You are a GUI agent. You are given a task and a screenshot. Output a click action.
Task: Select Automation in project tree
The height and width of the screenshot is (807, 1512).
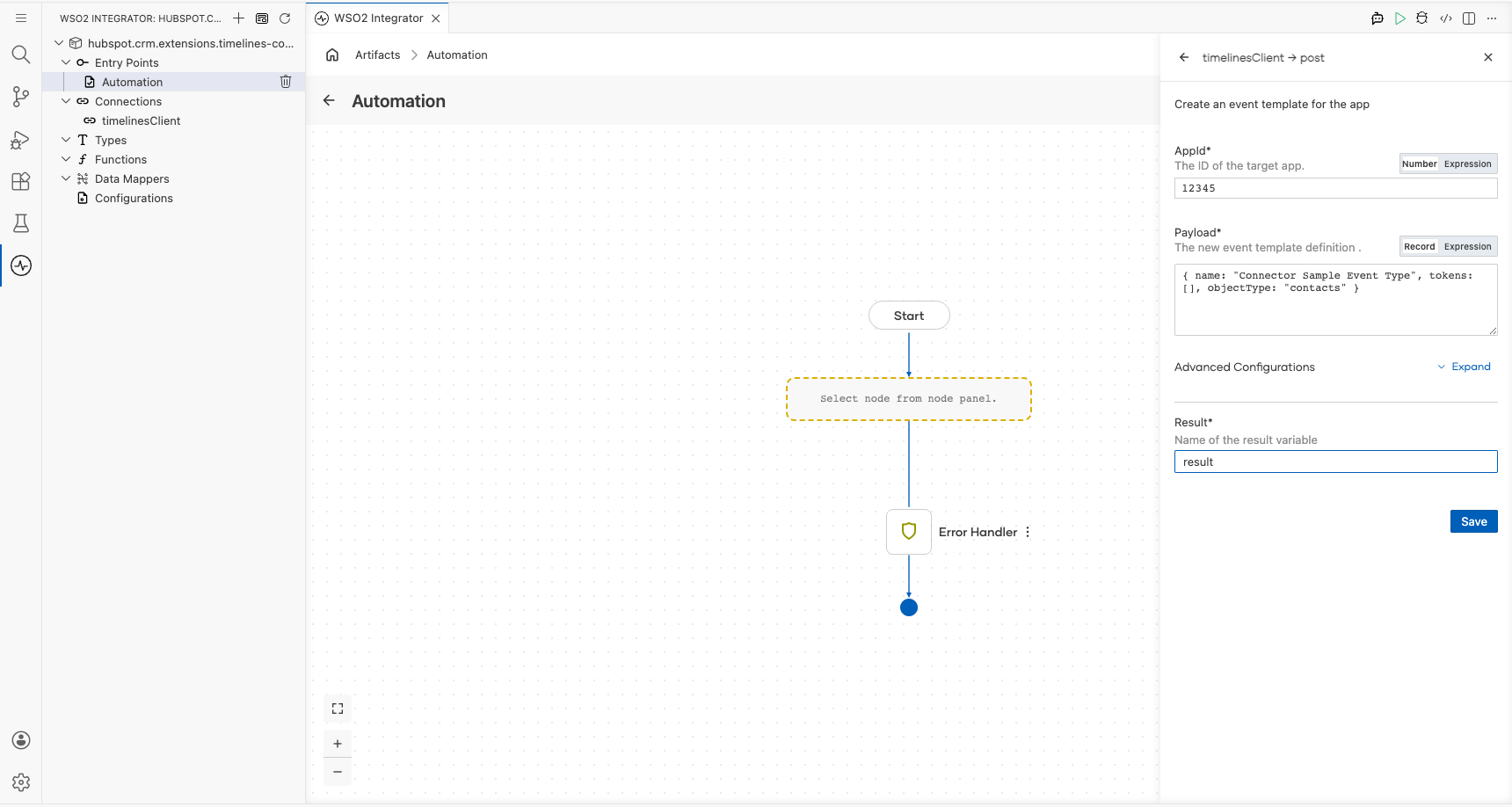point(132,82)
